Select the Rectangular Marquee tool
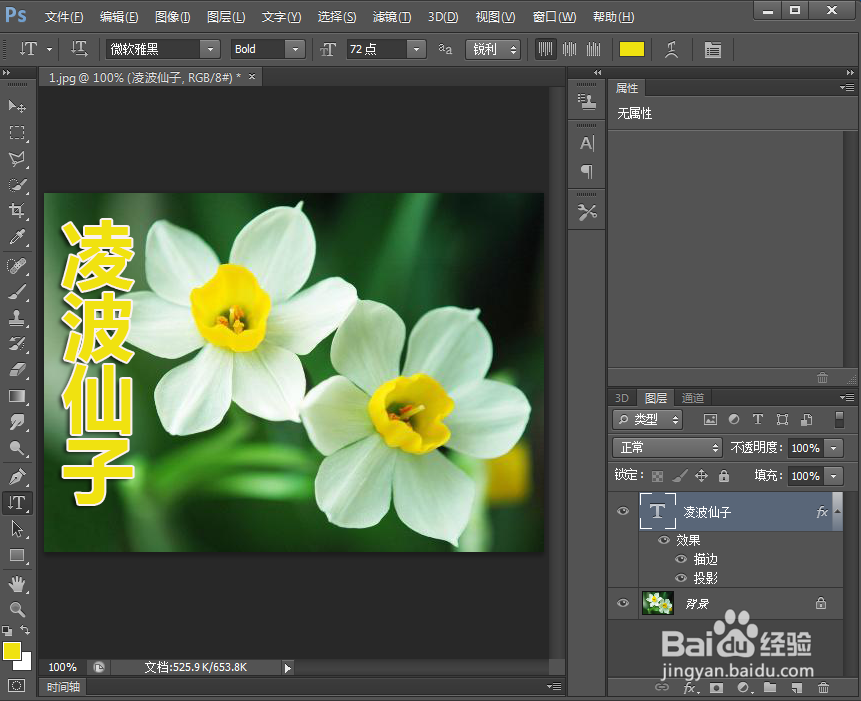861x701 pixels. point(17,132)
